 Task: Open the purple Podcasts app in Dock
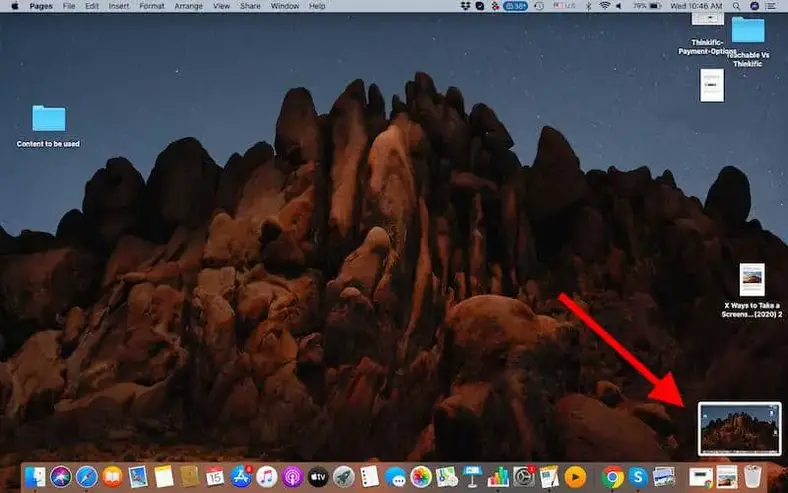292,476
